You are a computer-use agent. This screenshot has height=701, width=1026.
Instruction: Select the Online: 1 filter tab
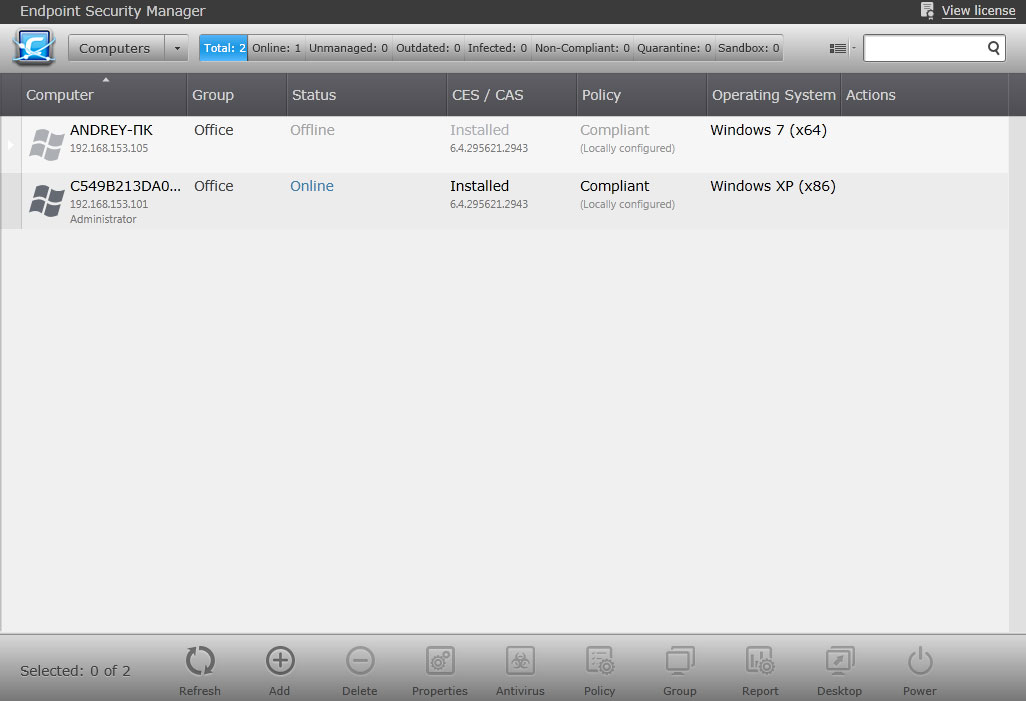tap(277, 48)
